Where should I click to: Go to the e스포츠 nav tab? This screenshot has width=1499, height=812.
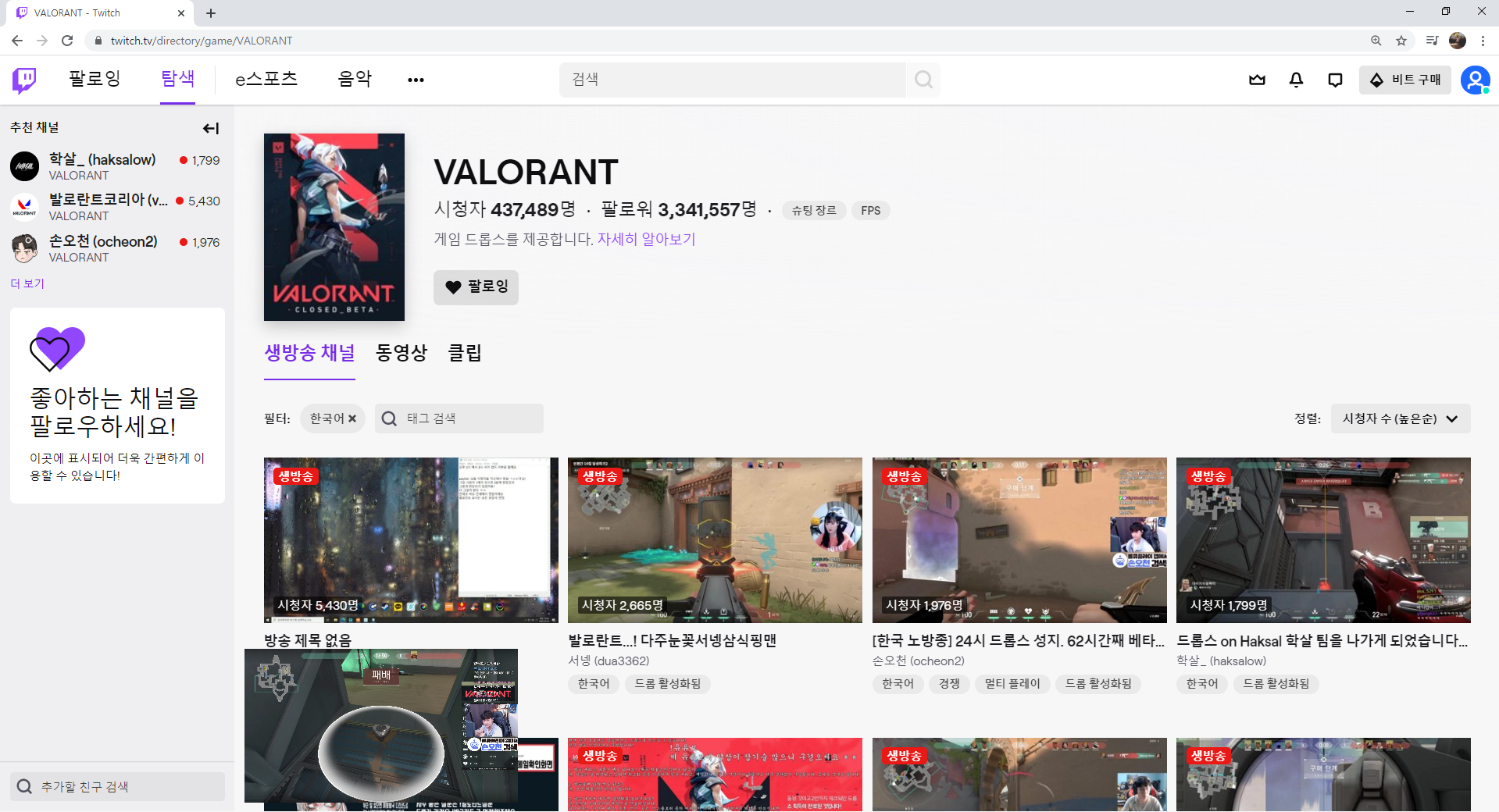coord(266,79)
